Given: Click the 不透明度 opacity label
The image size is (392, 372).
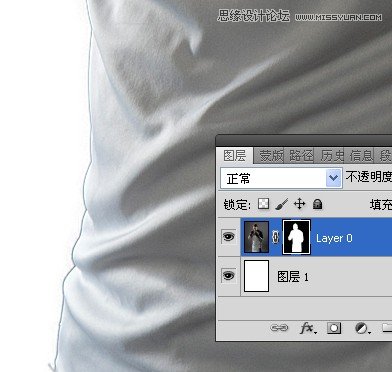Looking at the screenshot, I should (x=368, y=177).
